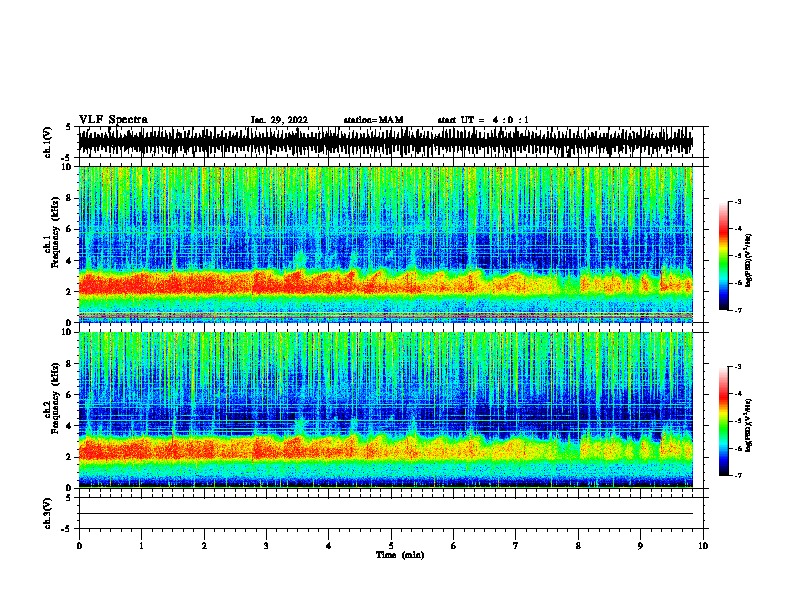Screen dimensions: 792x612
Task: Click time tick "5" on bottom axis
Action: 391,546
